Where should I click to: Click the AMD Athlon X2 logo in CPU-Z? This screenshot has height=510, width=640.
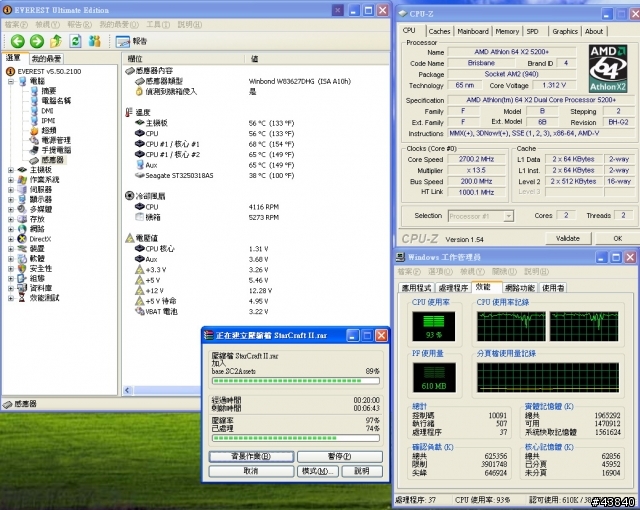point(608,69)
